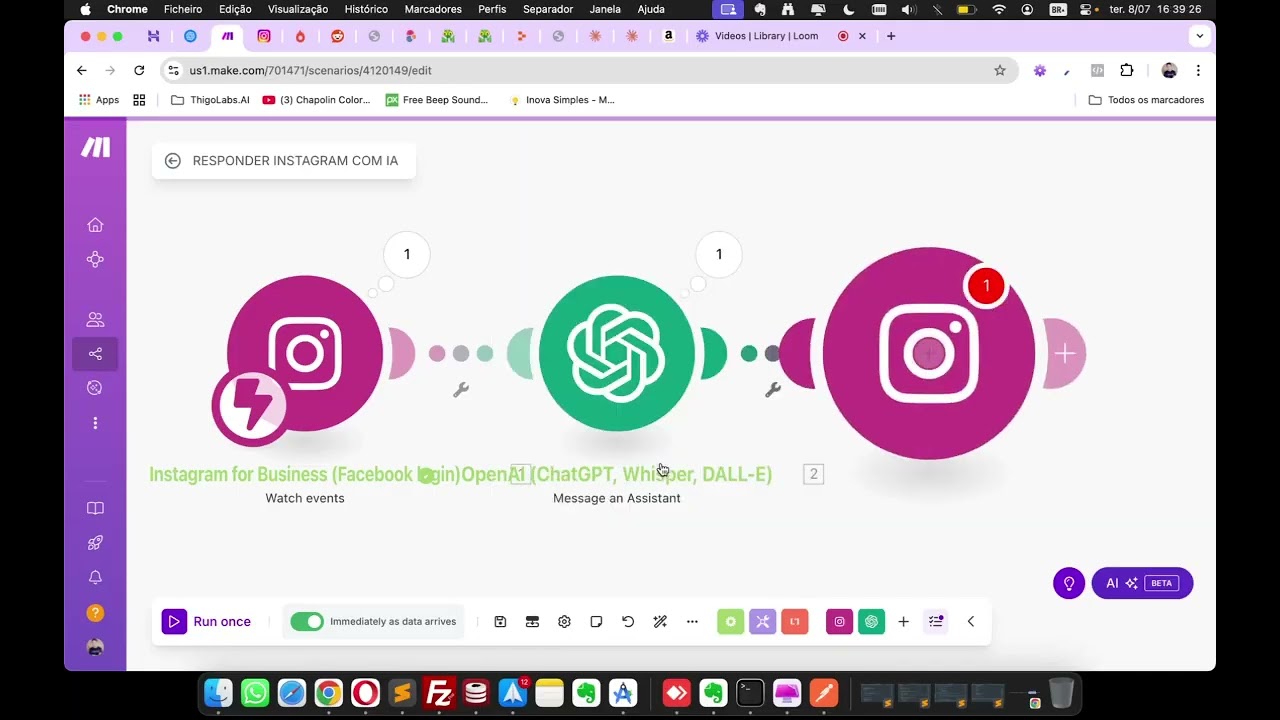Open the three-dot More menu in sidebar

(x=95, y=423)
